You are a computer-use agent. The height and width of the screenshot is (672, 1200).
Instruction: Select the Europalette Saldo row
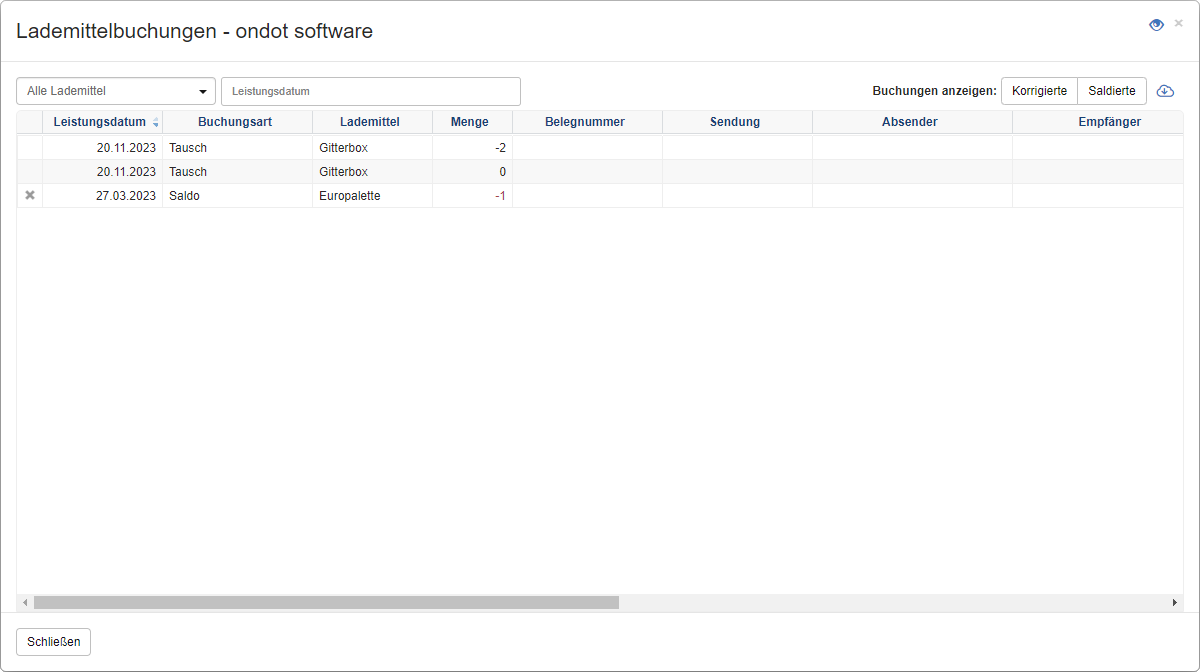(350, 196)
